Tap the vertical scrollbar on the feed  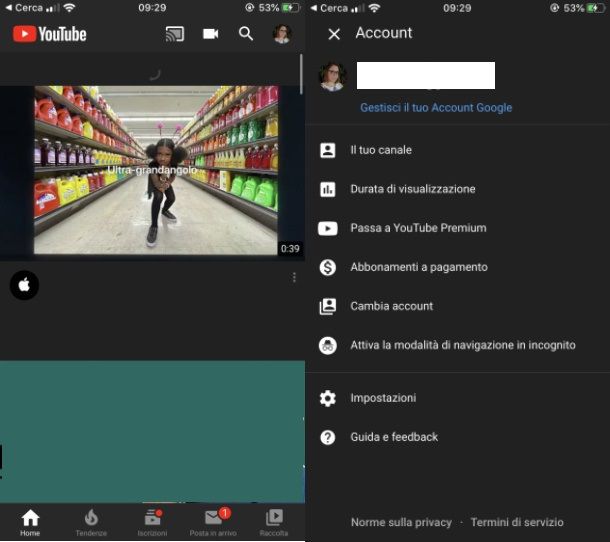301,74
